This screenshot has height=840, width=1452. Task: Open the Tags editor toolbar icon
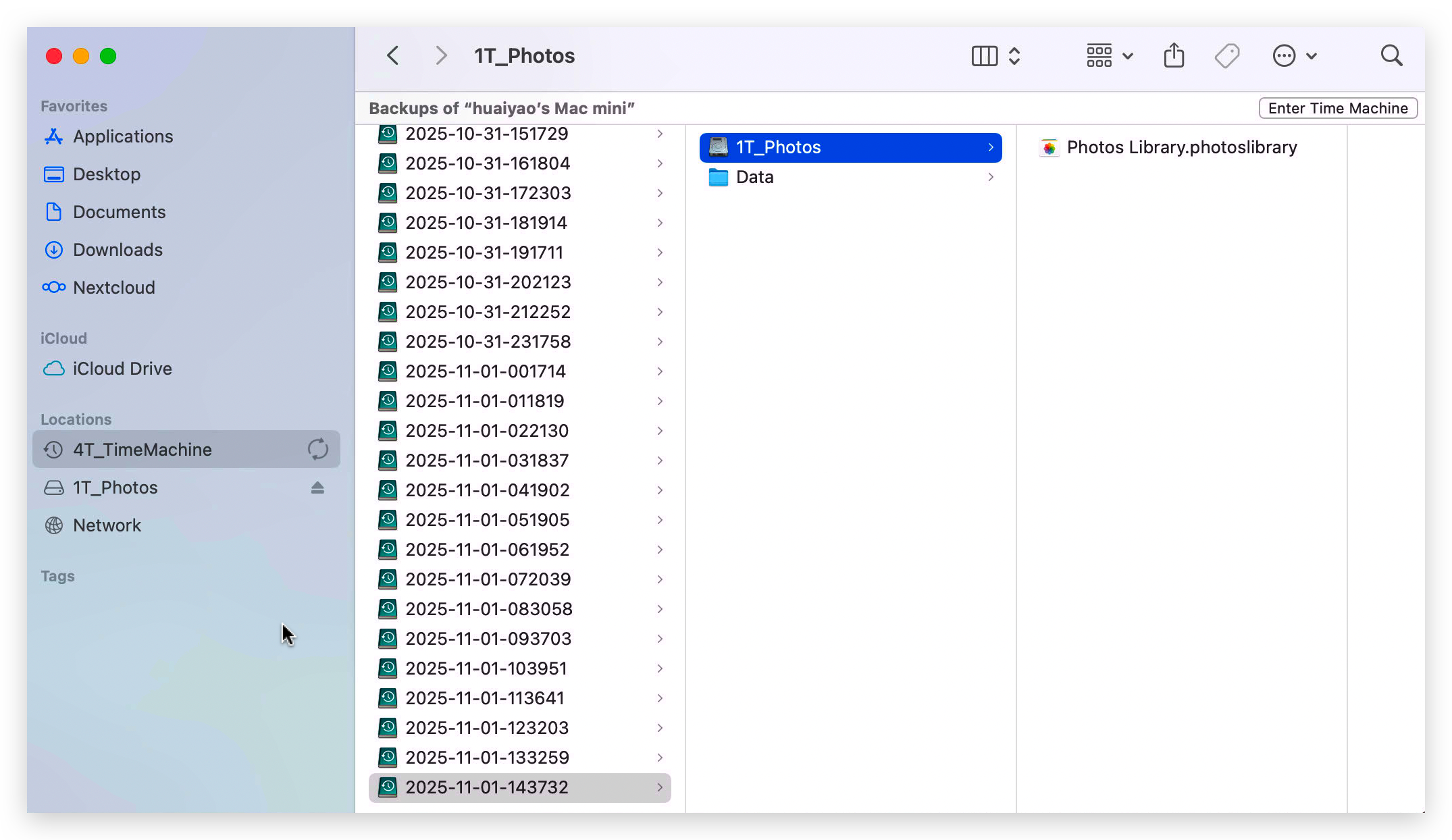click(1226, 55)
